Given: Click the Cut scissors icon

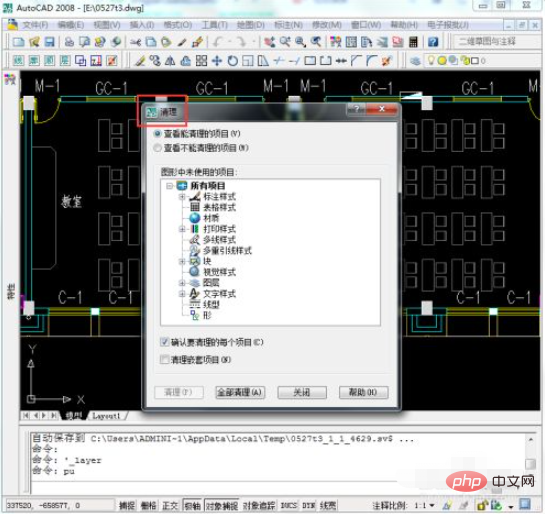Looking at the screenshot, I should coord(135,42).
